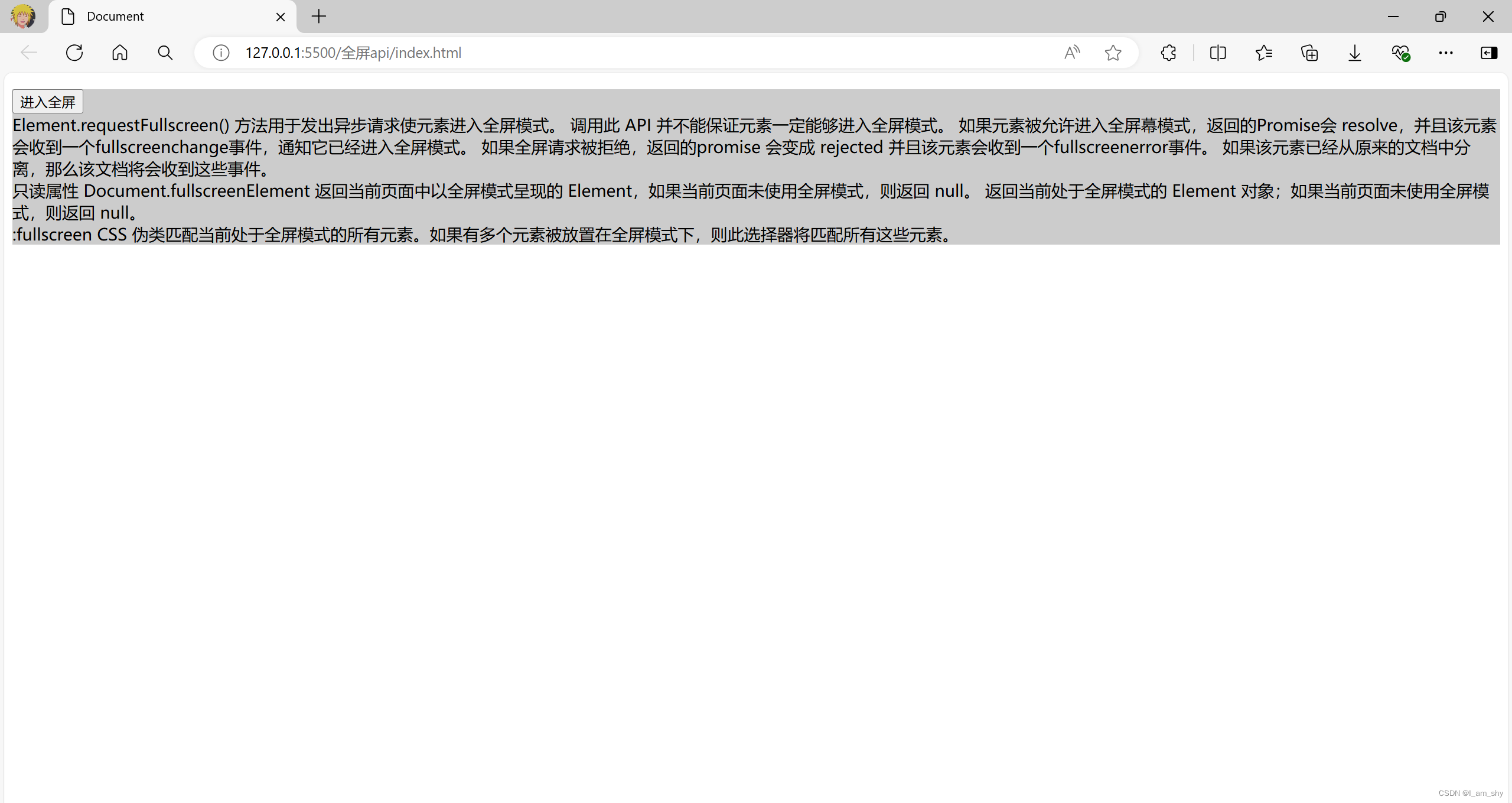Open Browser essentials heart icon
The height and width of the screenshot is (803, 1512).
(x=1400, y=53)
